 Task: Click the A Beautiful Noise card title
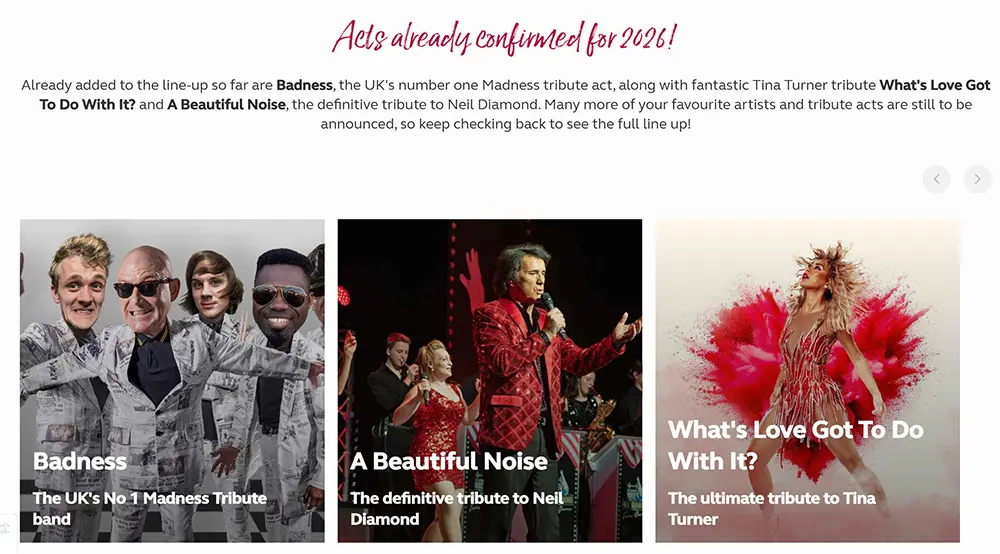point(449,461)
